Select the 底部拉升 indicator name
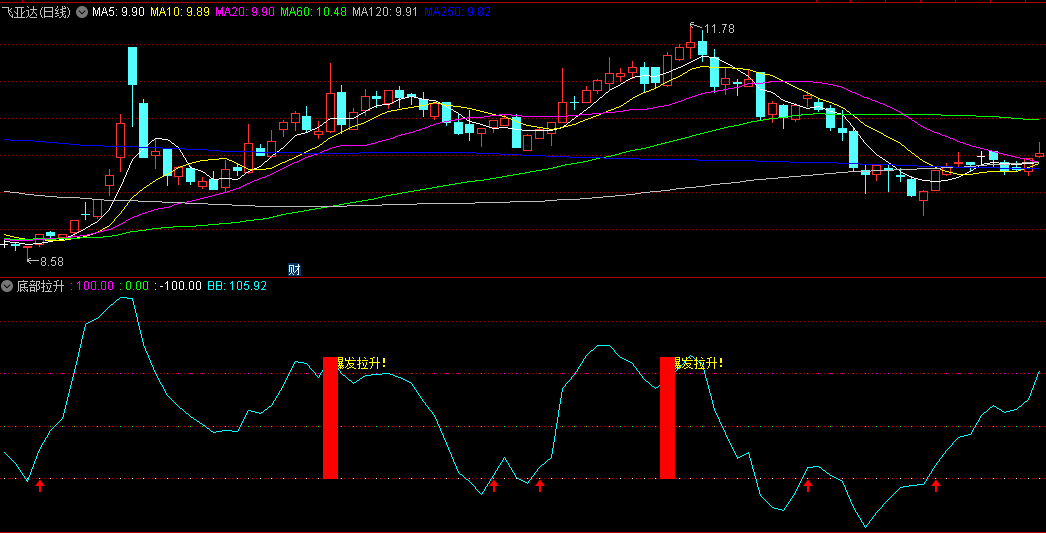 [40, 286]
